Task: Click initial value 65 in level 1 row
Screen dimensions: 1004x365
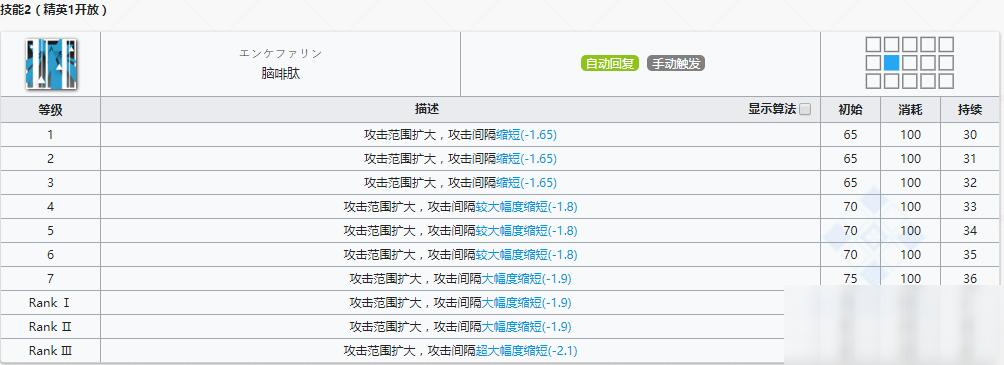Action: [850, 134]
